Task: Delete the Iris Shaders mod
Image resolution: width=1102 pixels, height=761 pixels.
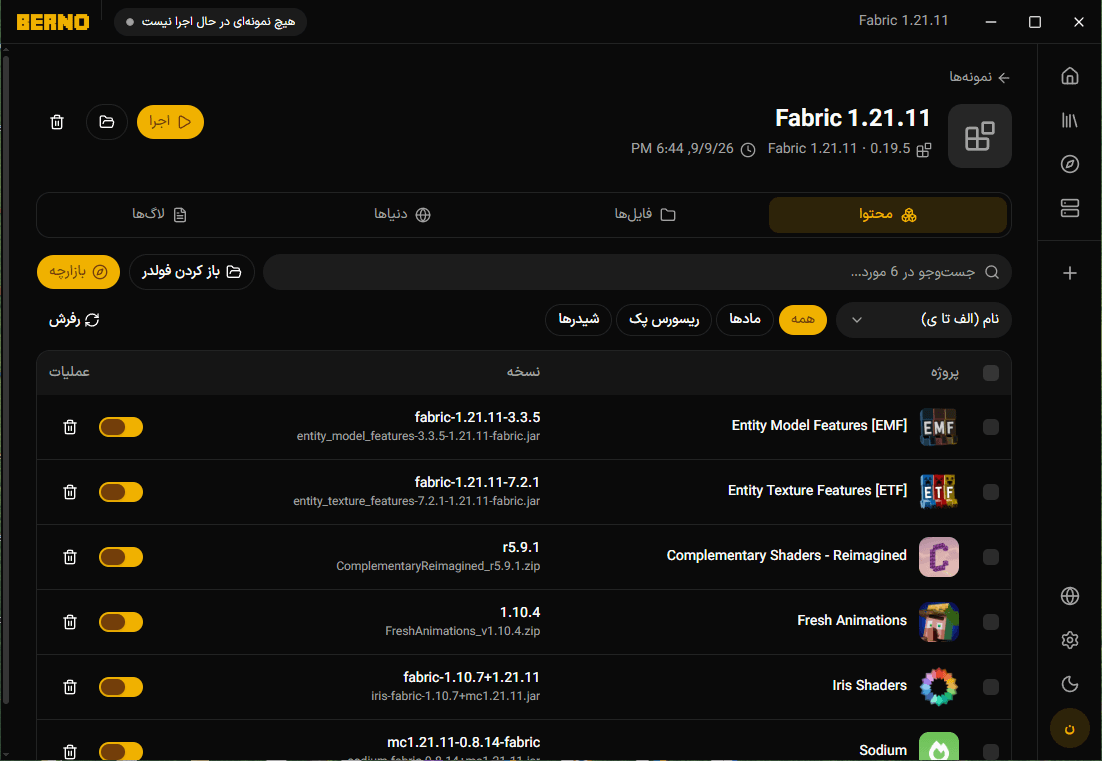Action: pos(70,687)
